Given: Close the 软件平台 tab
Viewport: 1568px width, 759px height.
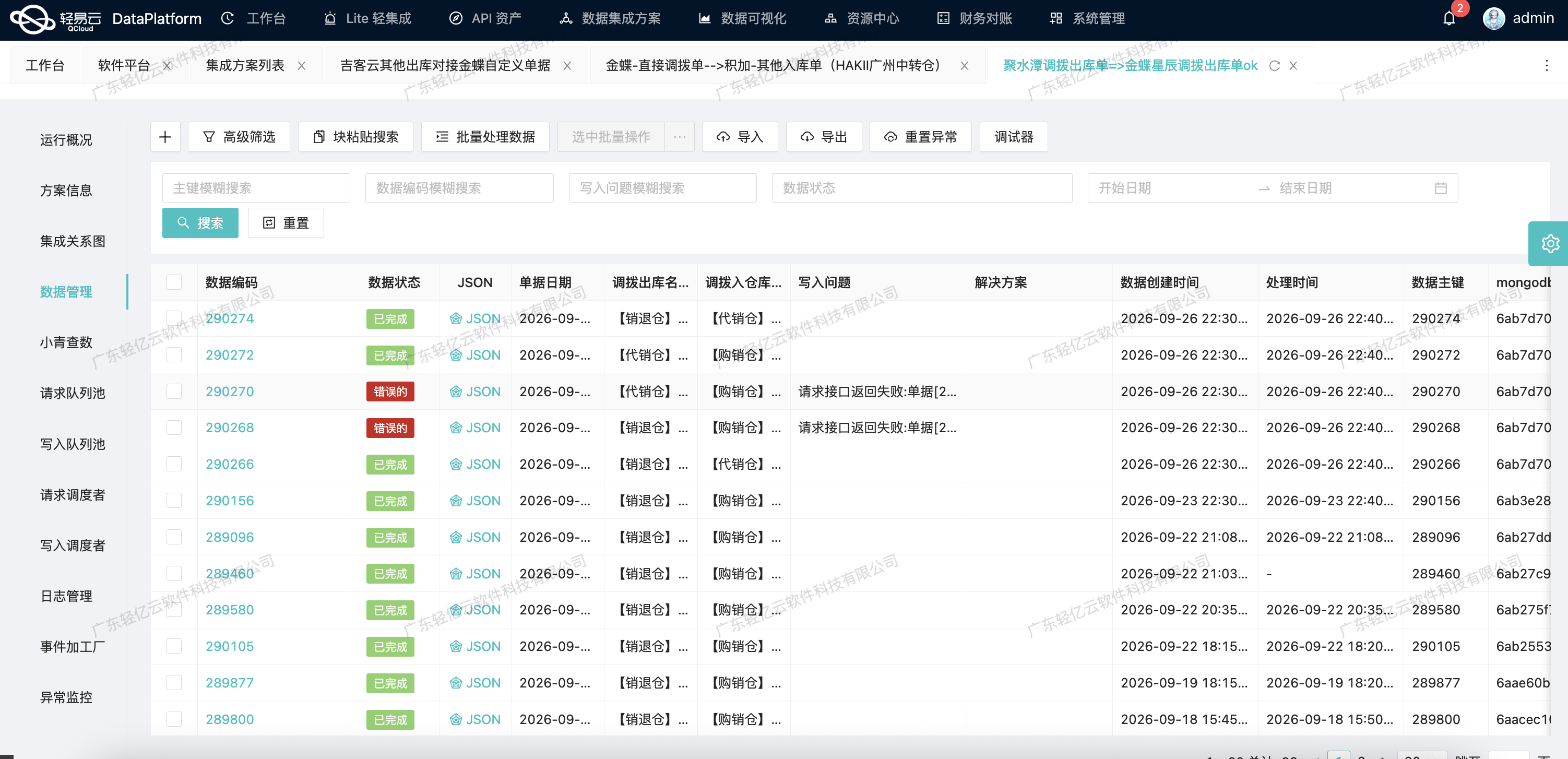Looking at the screenshot, I should [167, 66].
